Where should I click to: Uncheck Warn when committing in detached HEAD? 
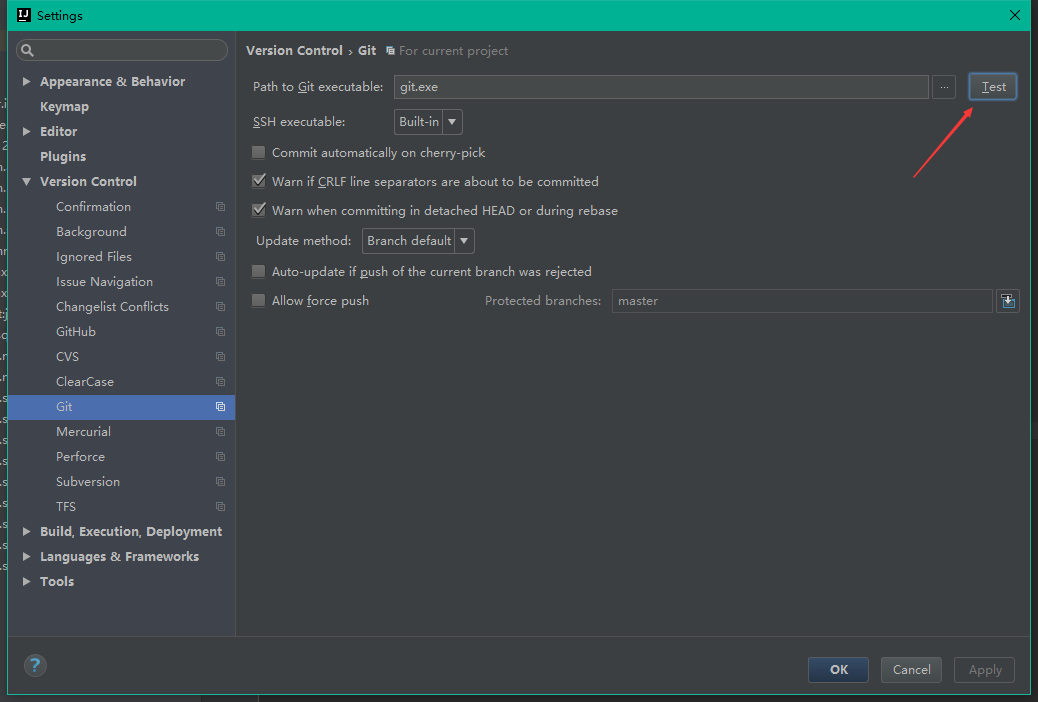click(x=259, y=211)
